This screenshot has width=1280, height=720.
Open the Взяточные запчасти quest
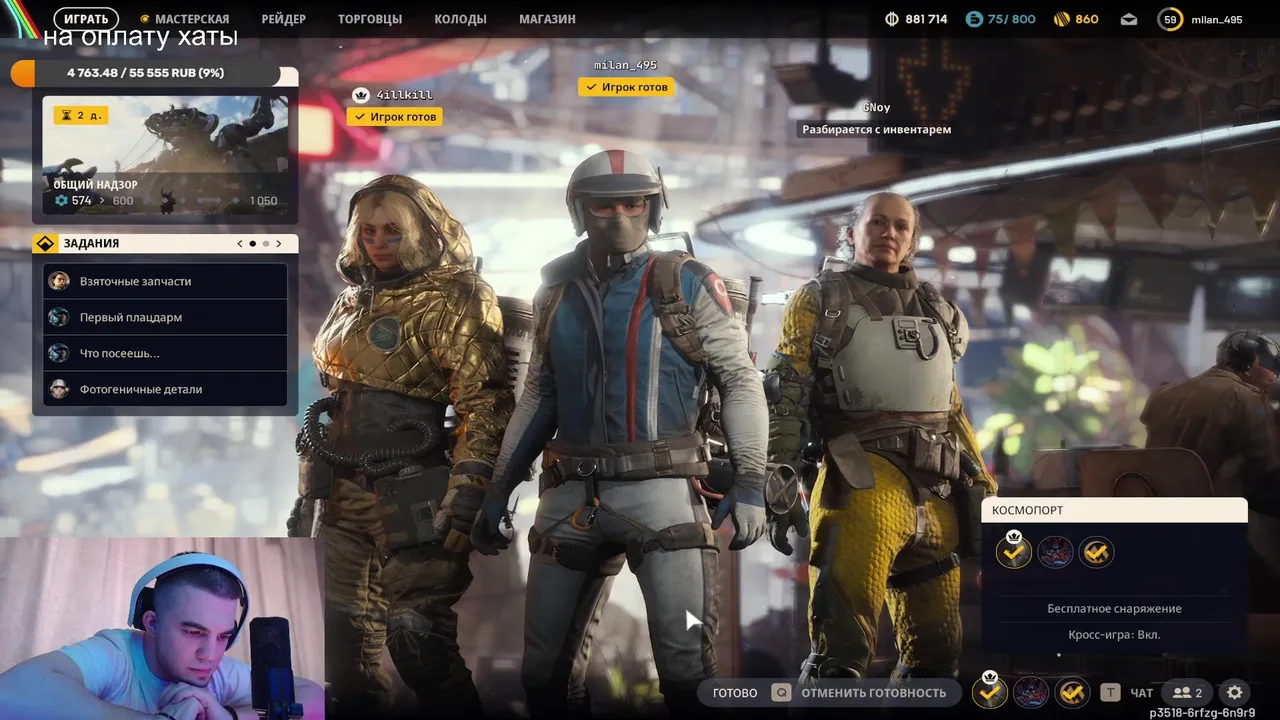[166, 281]
